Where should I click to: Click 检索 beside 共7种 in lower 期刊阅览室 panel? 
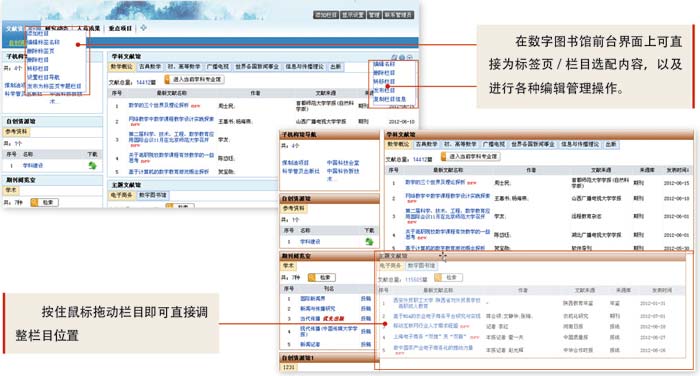pyautogui.click(x=321, y=277)
